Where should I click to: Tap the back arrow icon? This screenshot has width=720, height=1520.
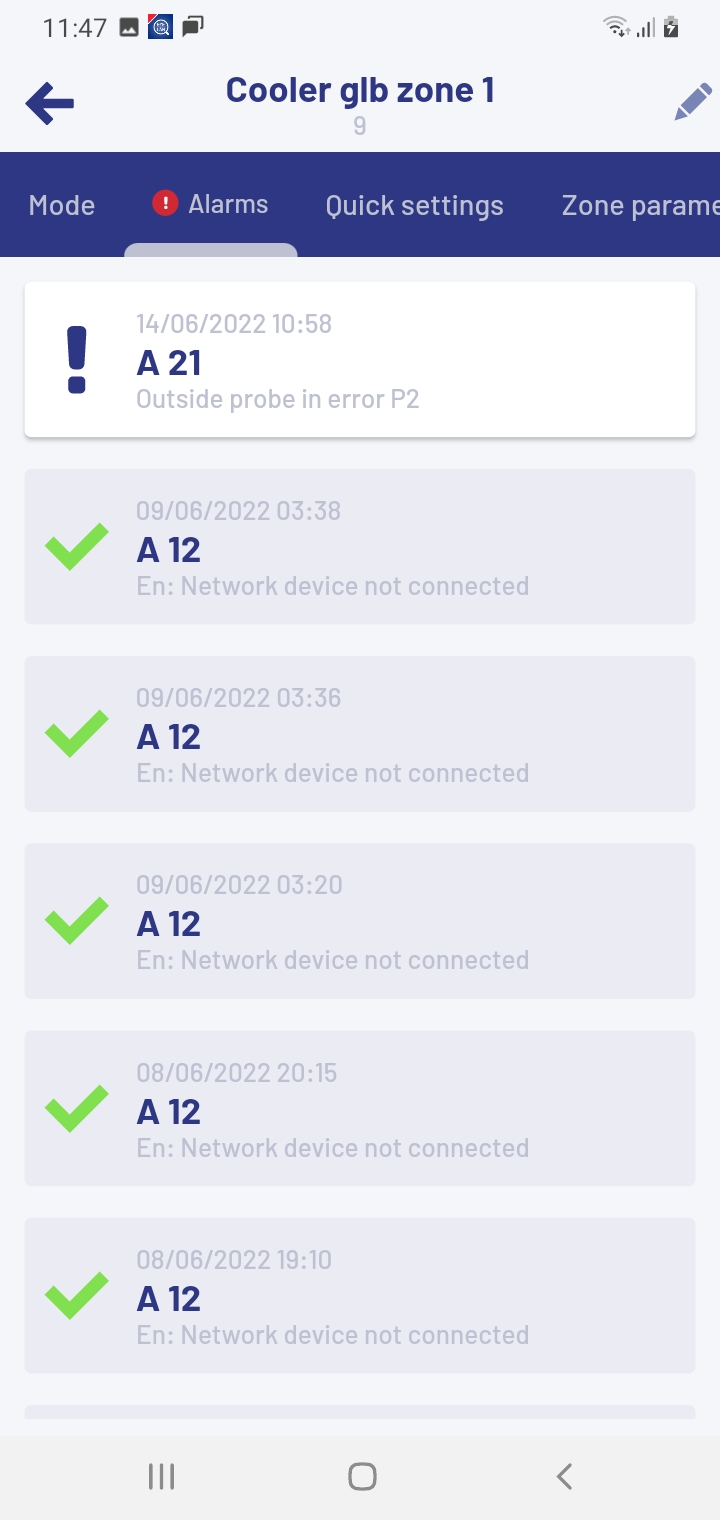pyautogui.click(x=50, y=103)
